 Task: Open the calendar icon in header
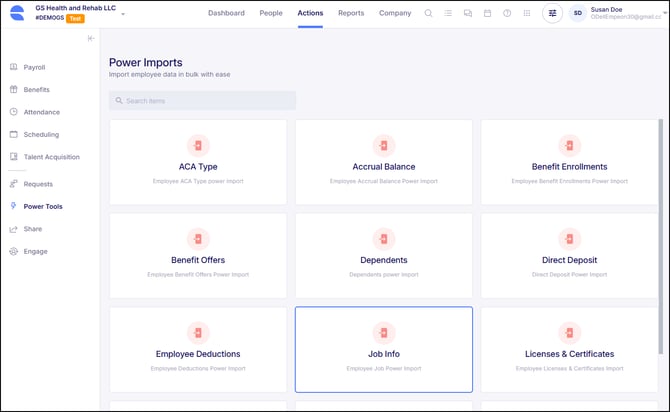(487, 13)
